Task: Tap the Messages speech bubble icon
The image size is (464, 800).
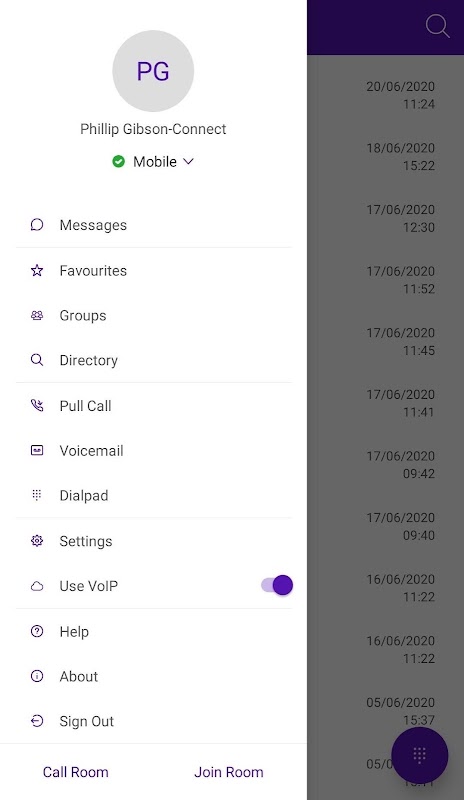Action: click(37, 225)
